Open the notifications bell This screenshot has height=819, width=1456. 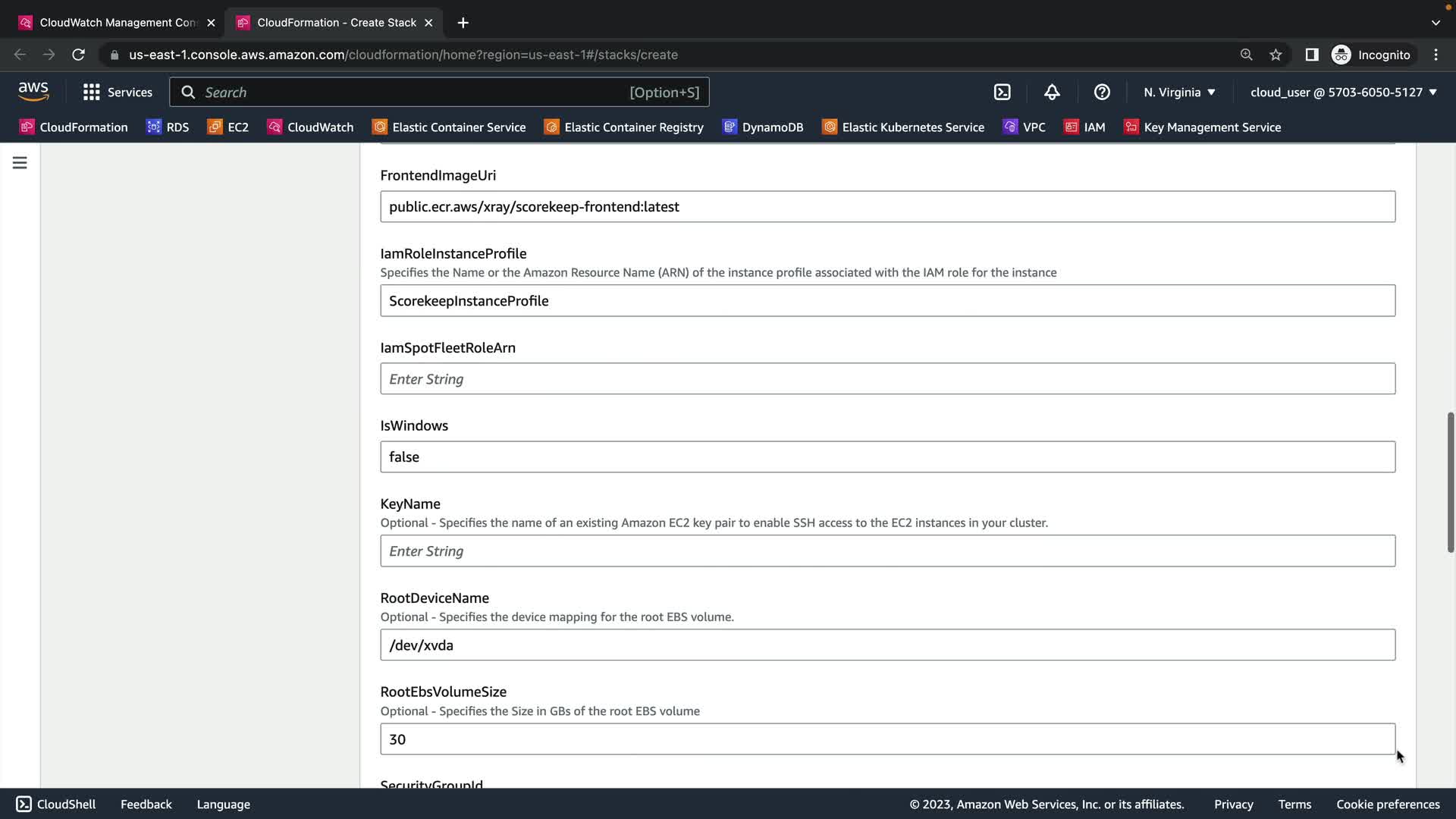(1052, 92)
